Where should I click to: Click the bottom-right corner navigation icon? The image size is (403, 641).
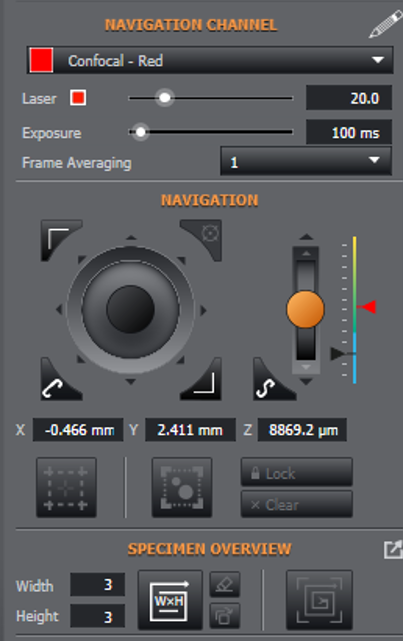(202, 379)
